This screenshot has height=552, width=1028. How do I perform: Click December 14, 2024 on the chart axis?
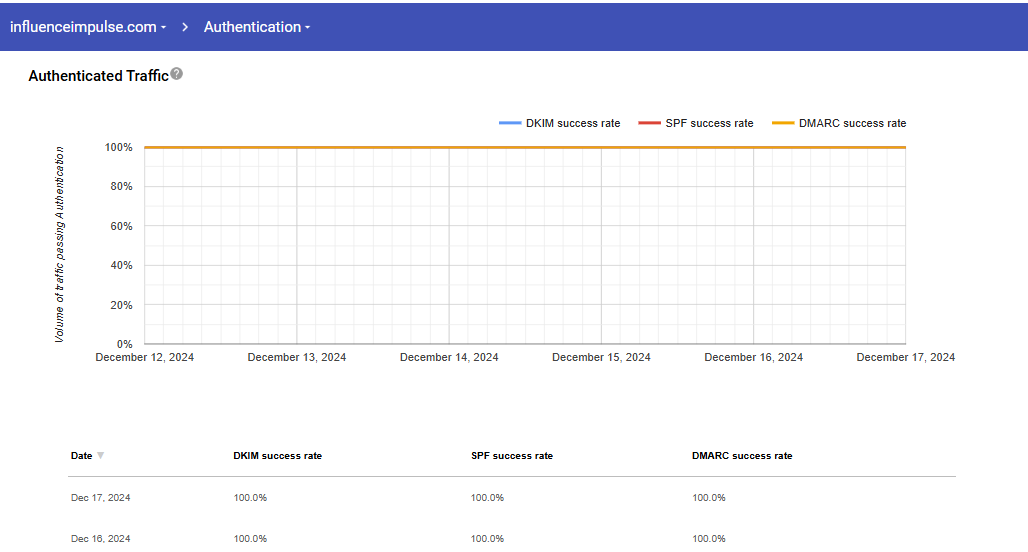(x=449, y=358)
